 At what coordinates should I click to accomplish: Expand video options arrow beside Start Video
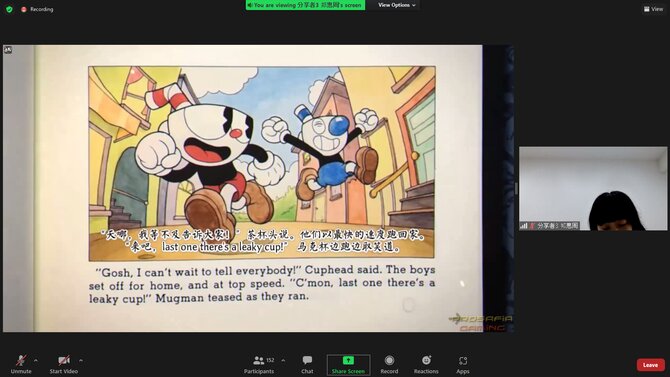(81, 360)
